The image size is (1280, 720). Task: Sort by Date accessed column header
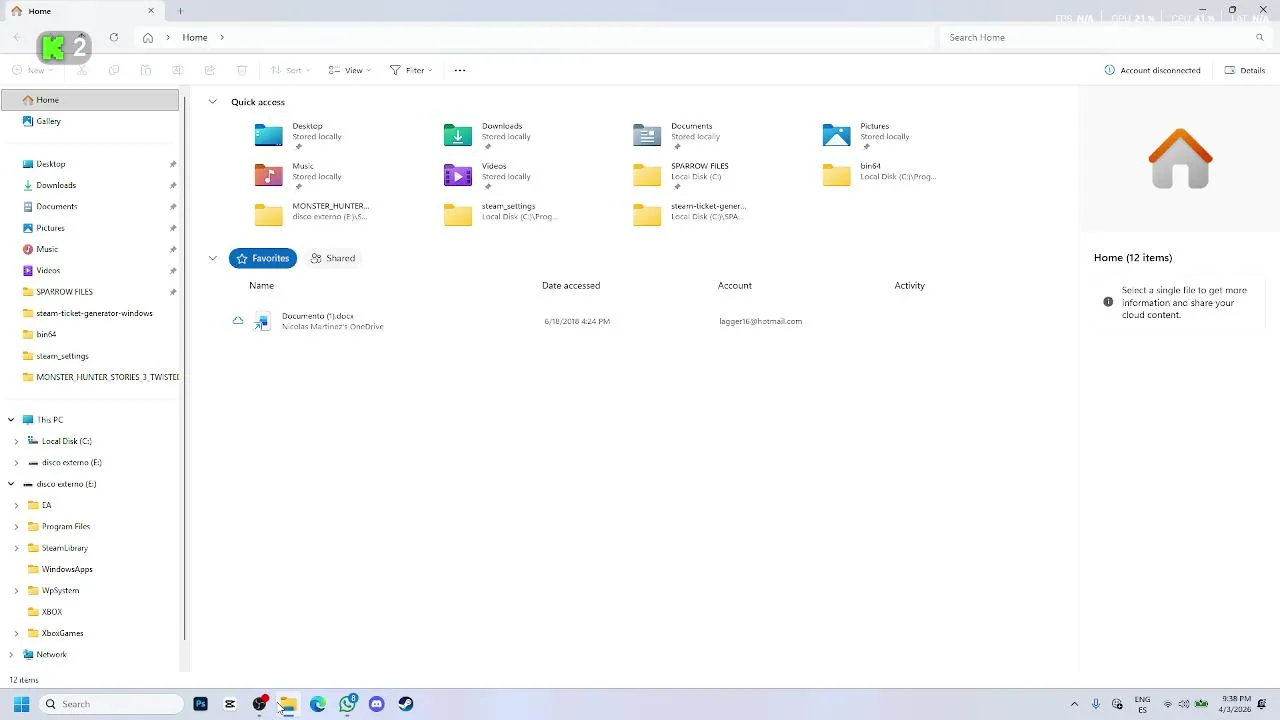coord(571,285)
